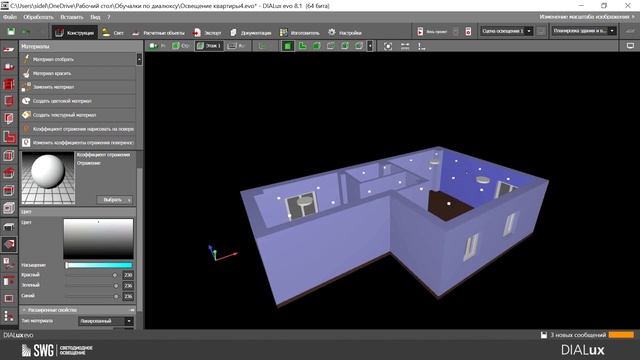This screenshot has width=640, height=360.
Task: Click the red calculation icon beside scene dropdown
Action: tap(468, 31)
